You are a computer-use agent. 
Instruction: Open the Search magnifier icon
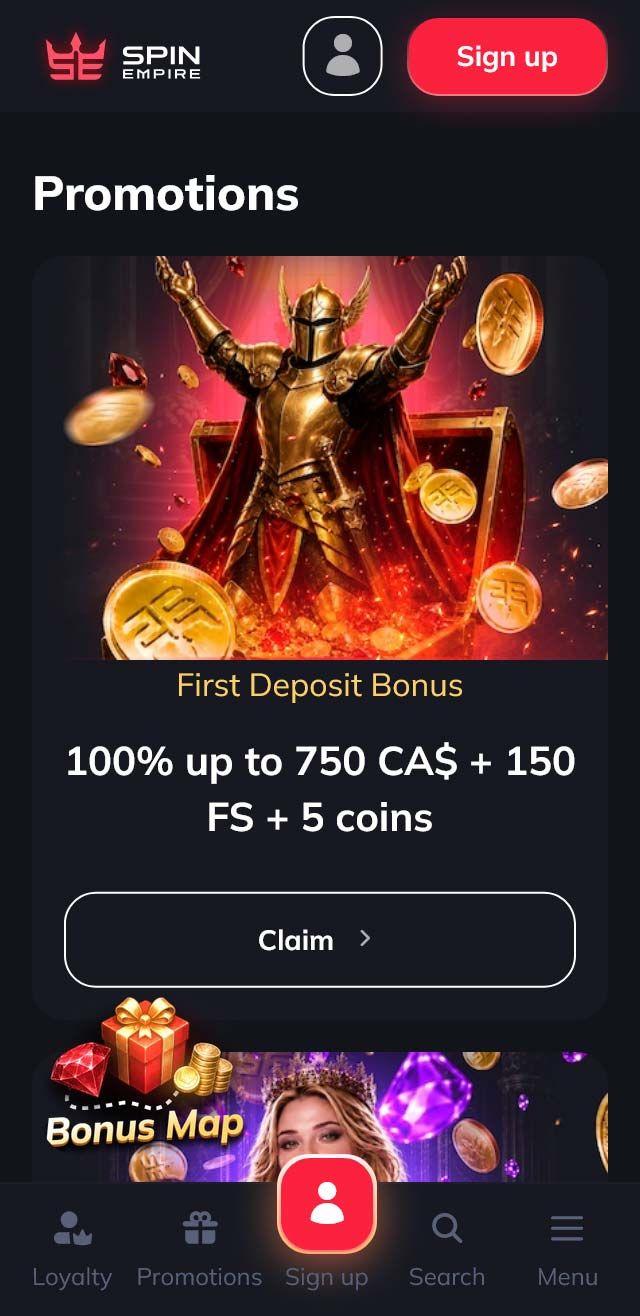pos(447,1228)
